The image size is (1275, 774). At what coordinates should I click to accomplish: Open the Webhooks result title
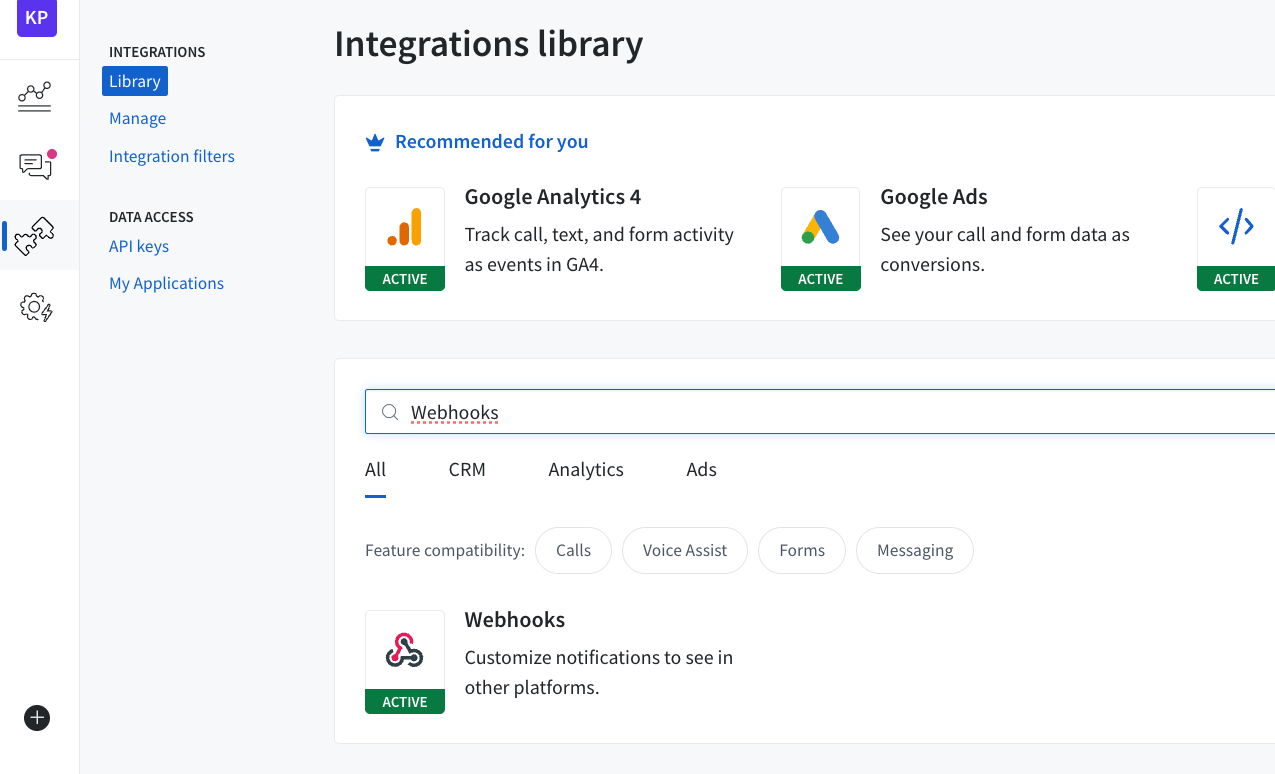[x=515, y=619]
